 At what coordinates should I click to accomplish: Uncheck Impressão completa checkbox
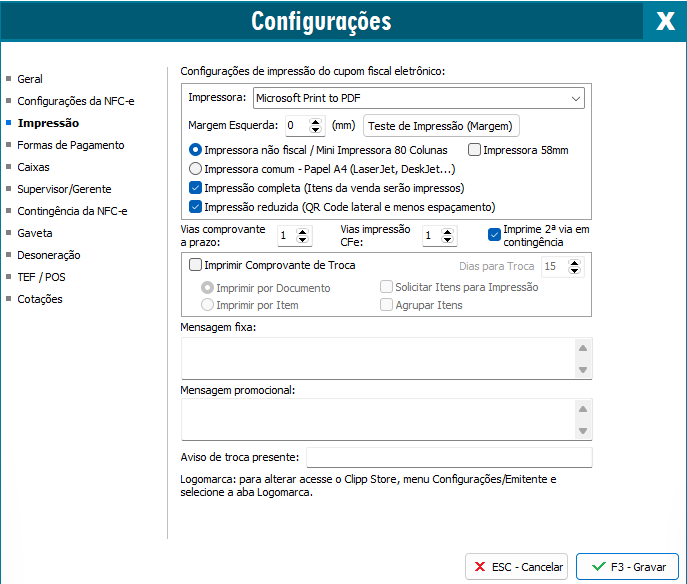[x=196, y=188]
